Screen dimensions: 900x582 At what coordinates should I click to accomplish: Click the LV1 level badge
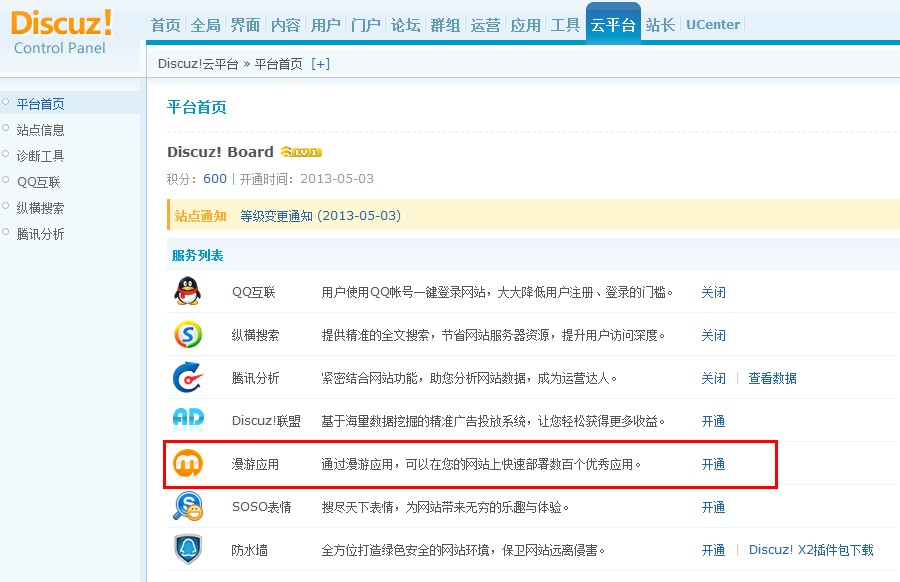tap(301, 152)
